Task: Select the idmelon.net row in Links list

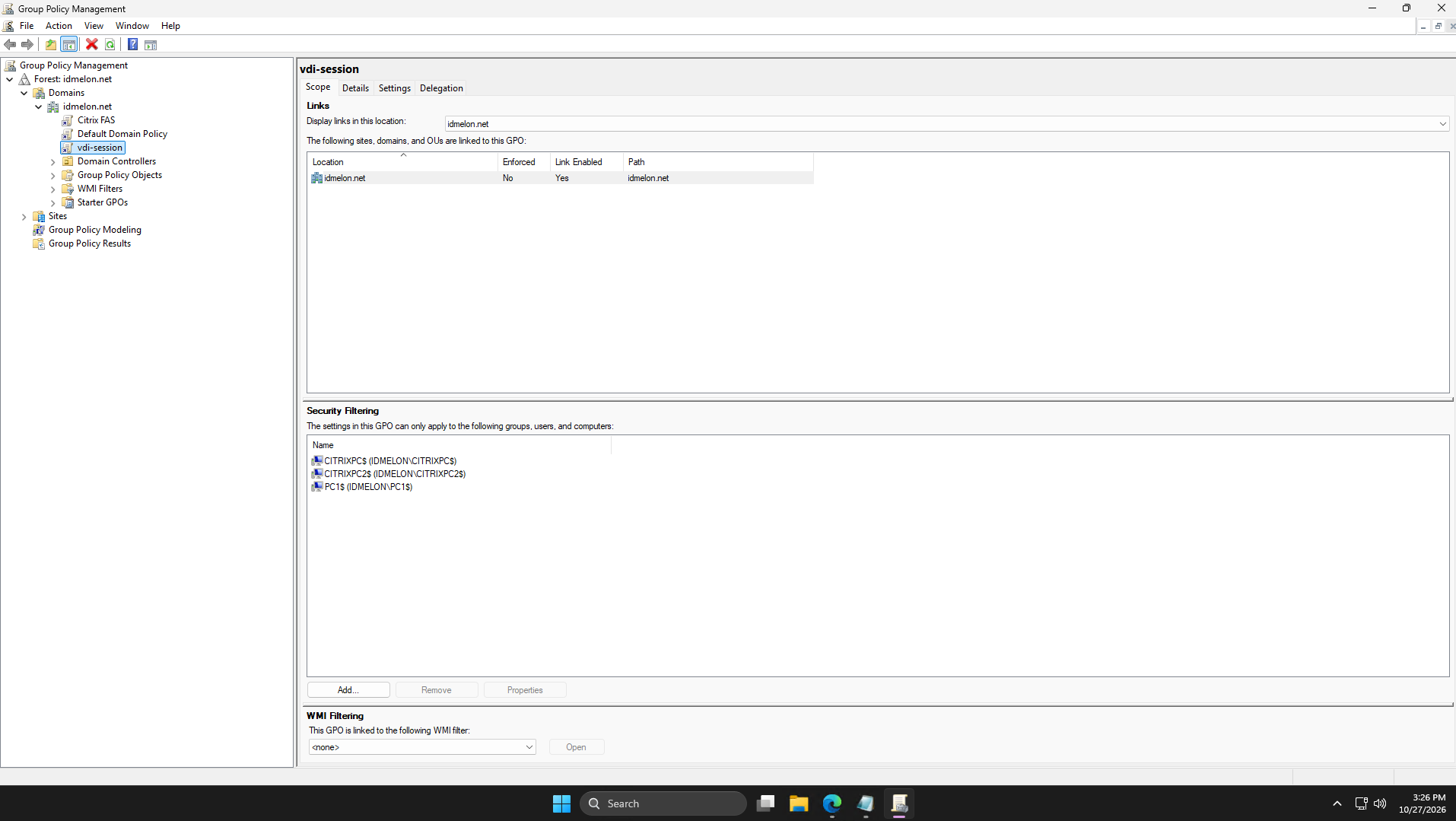Action: [x=561, y=178]
